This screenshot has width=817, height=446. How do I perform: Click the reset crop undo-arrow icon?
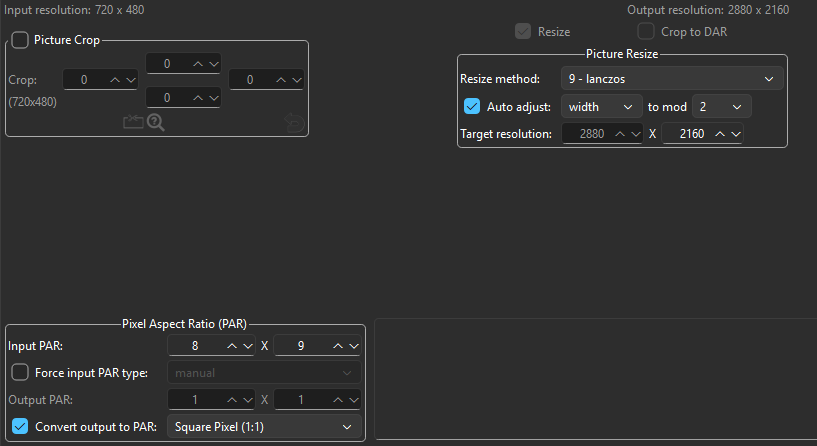[294, 122]
